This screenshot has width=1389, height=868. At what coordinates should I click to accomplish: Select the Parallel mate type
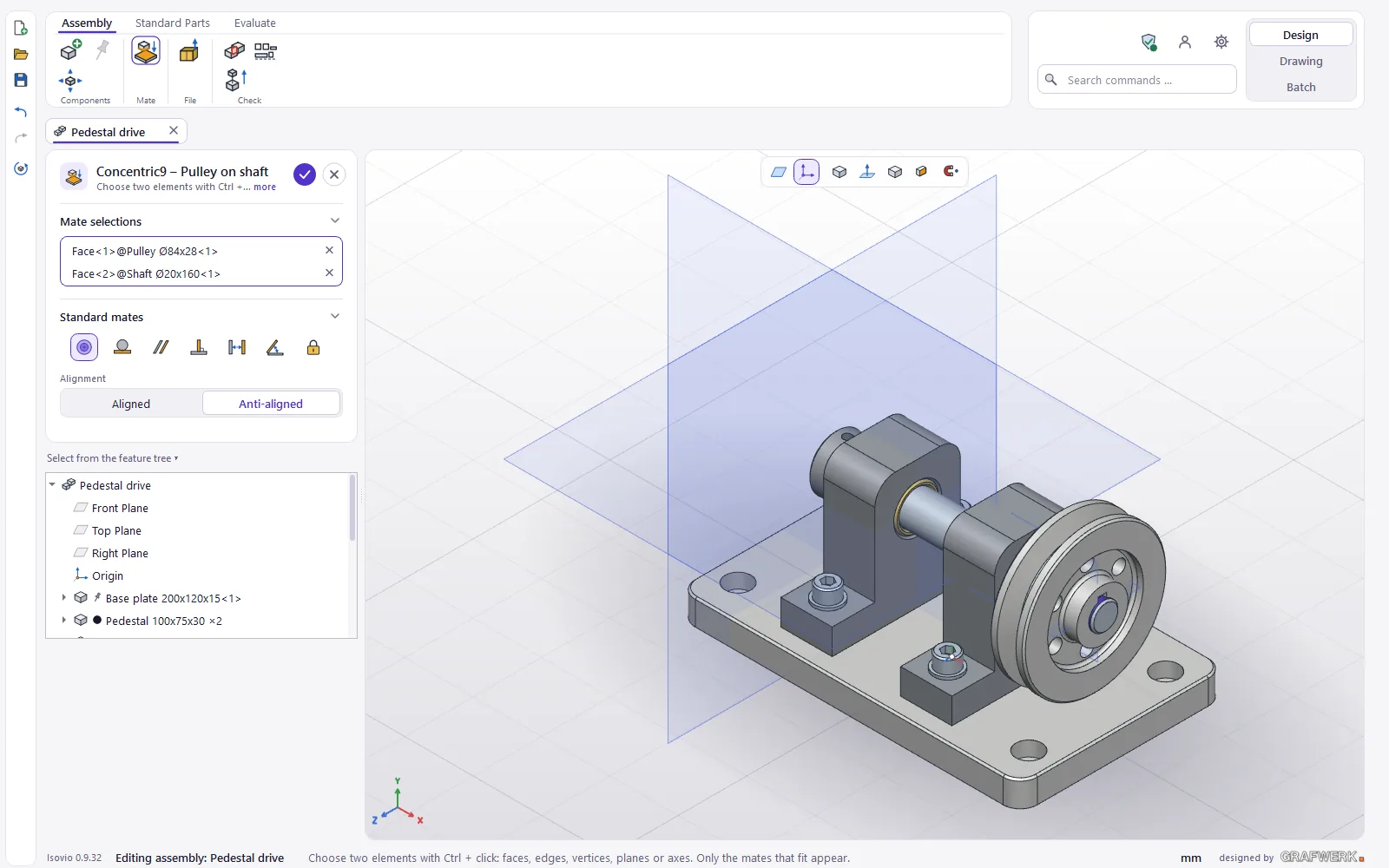pos(161,347)
